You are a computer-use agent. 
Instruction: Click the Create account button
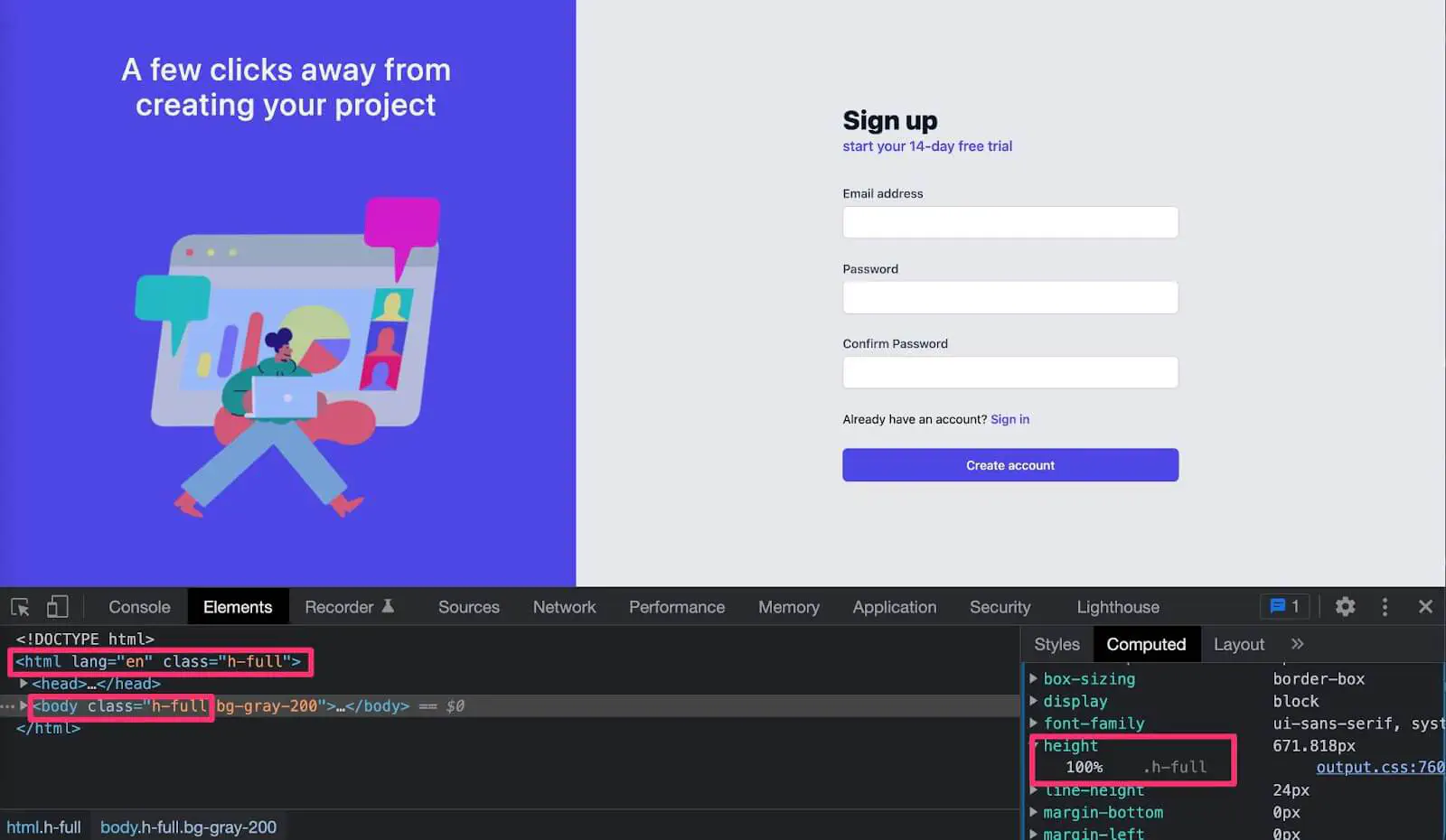click(1010, 465)
